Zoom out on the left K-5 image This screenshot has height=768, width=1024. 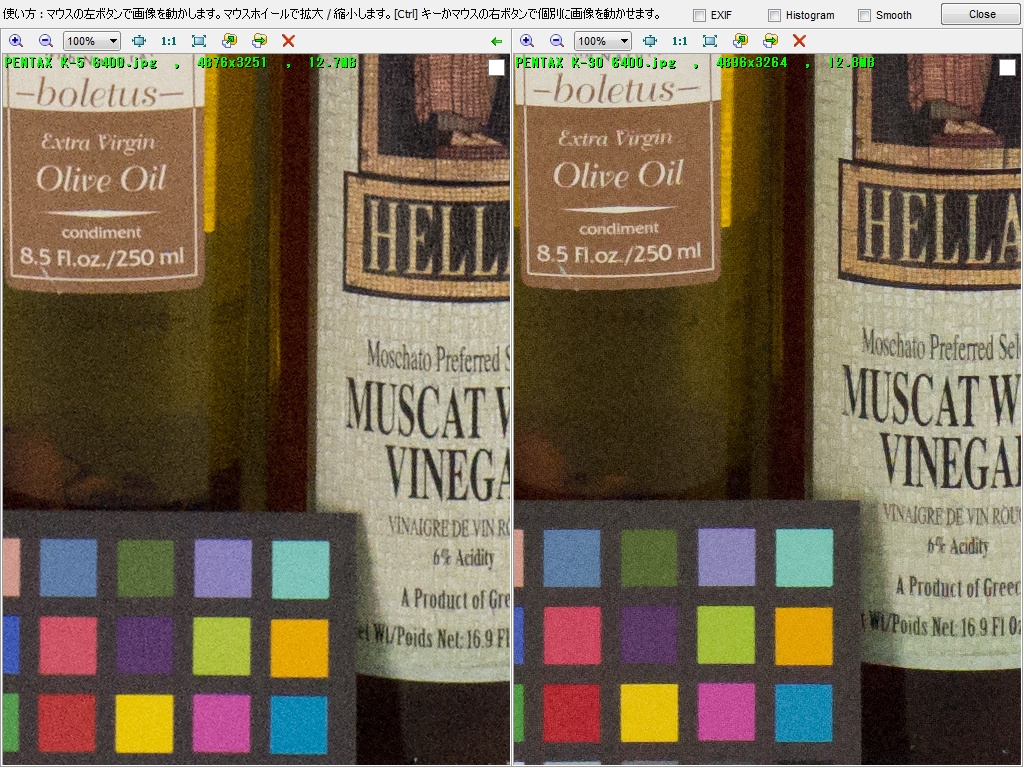click(x=46, y=41)
